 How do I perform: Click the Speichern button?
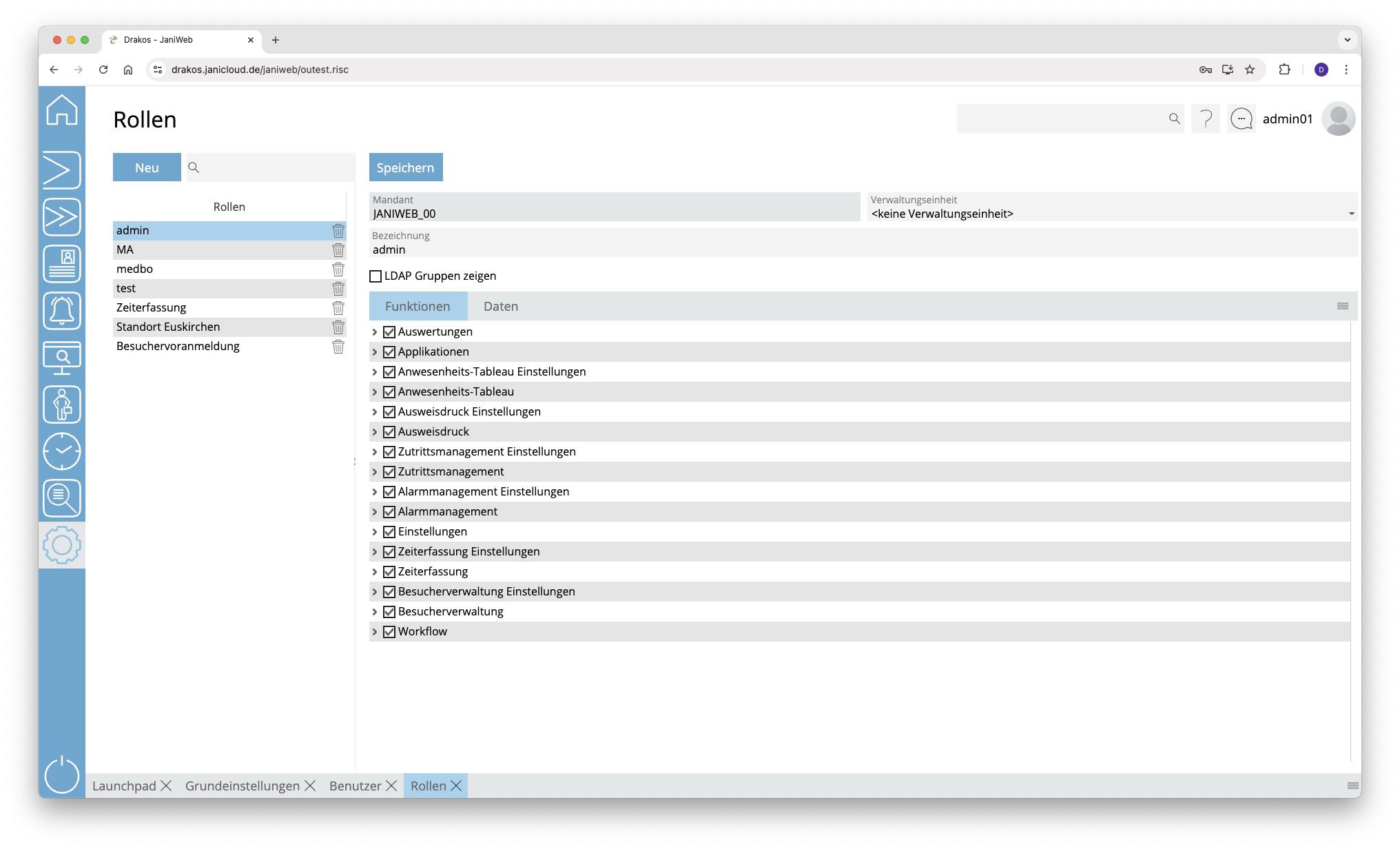(405, 167)
